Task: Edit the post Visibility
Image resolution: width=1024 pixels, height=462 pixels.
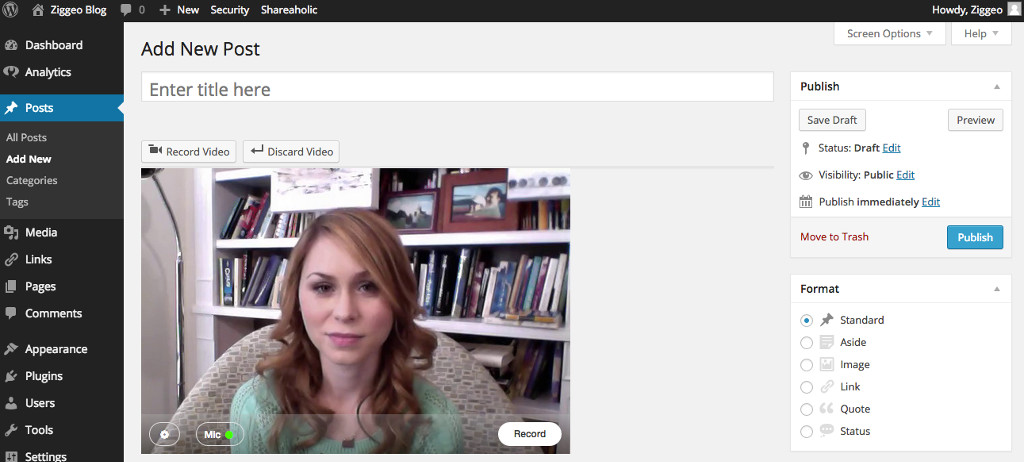Action: 905,175
